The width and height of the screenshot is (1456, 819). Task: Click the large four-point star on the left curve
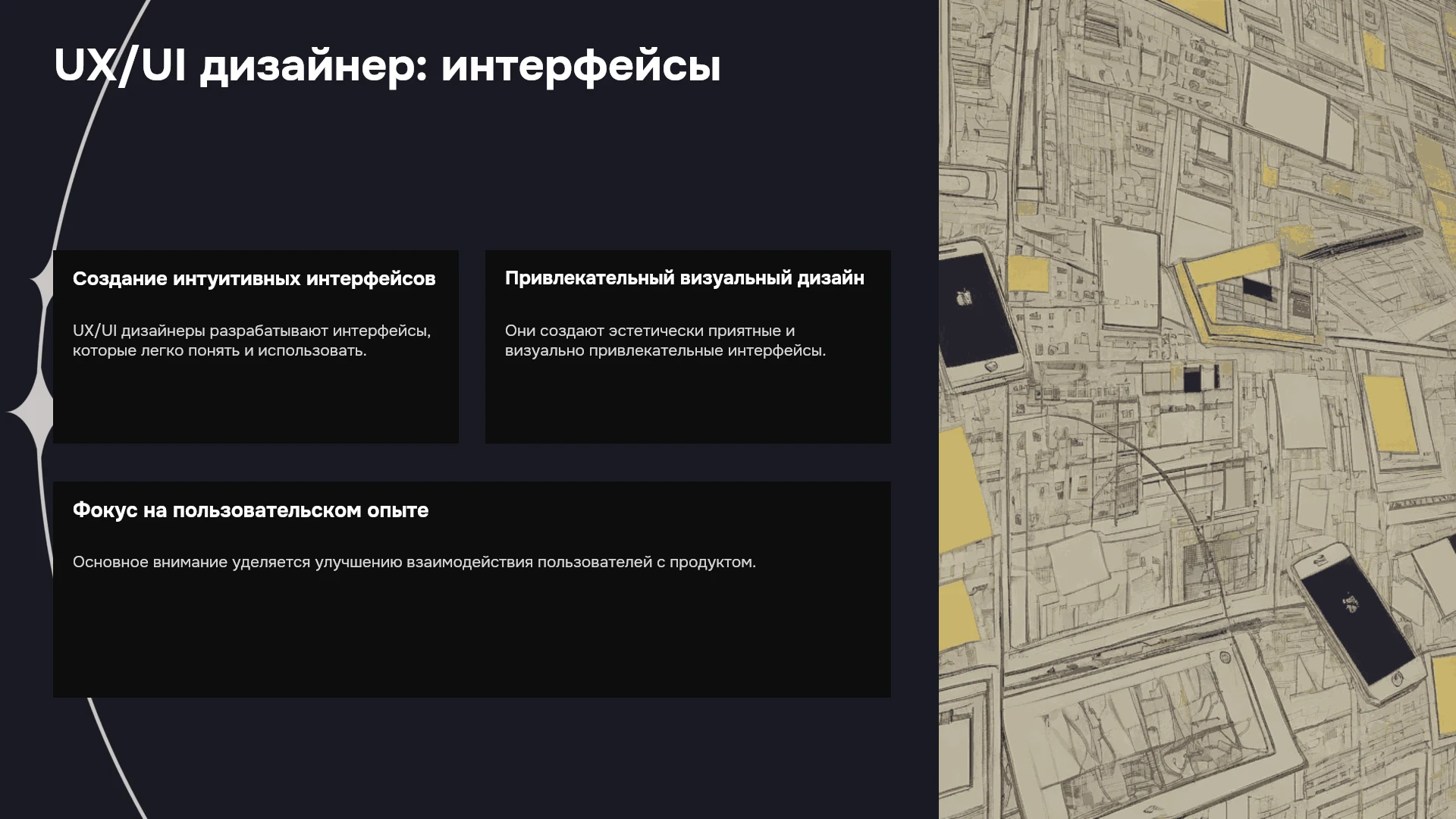point(30,410)
